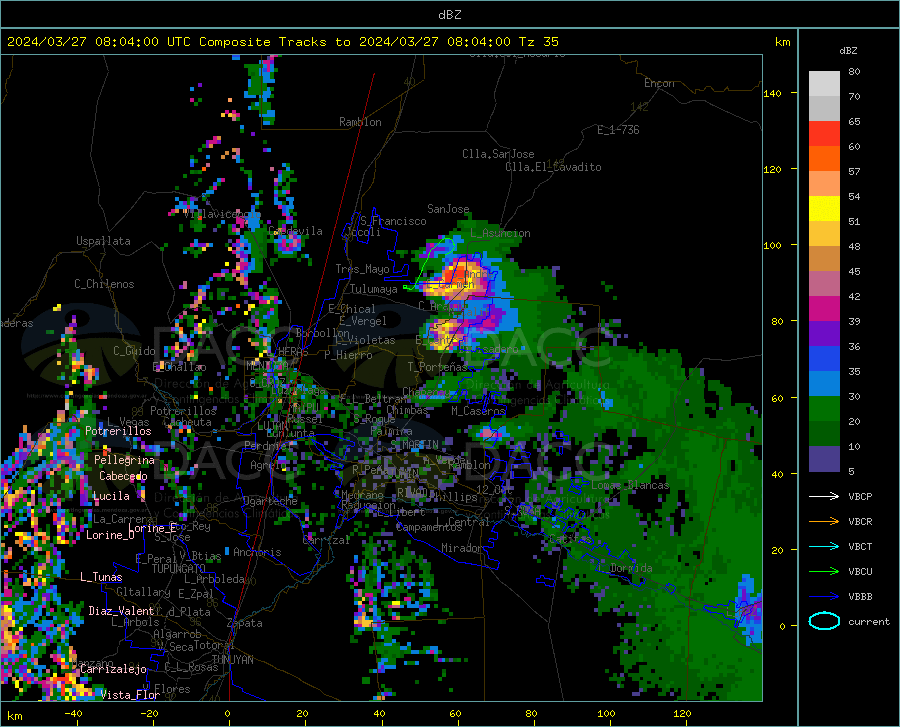
Task: Click the 'C_Guido' map label
Action: point(134,351)
